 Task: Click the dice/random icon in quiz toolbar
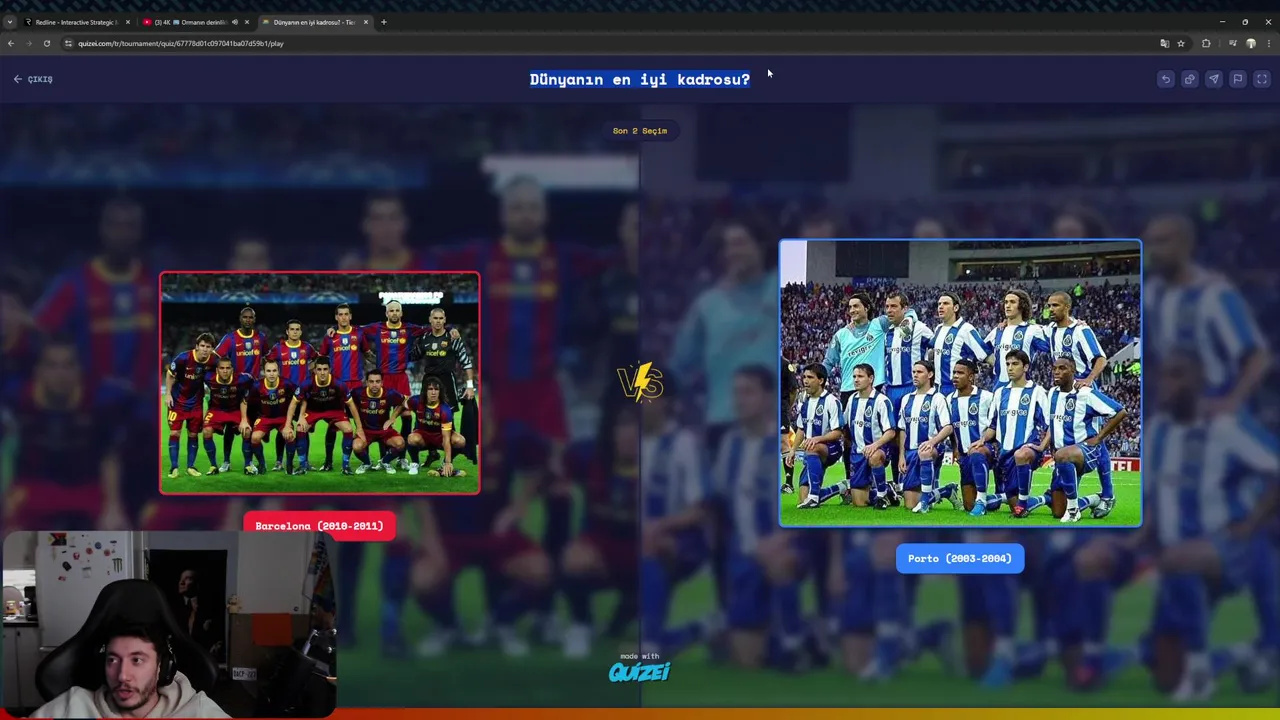click(x=1189, y=79)
